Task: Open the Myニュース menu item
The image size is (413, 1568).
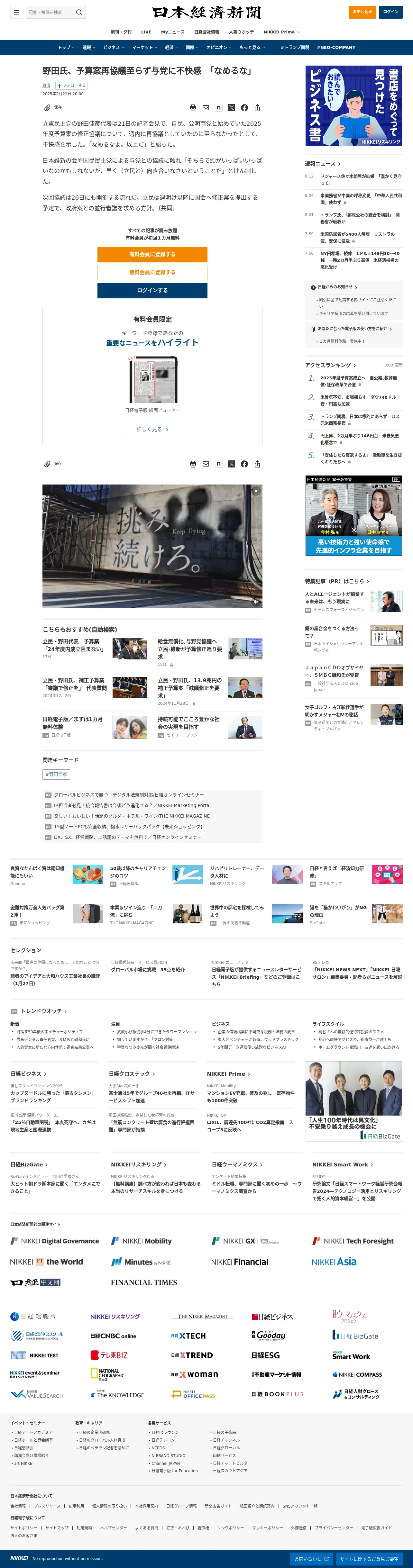Action: tap(172, 32)
